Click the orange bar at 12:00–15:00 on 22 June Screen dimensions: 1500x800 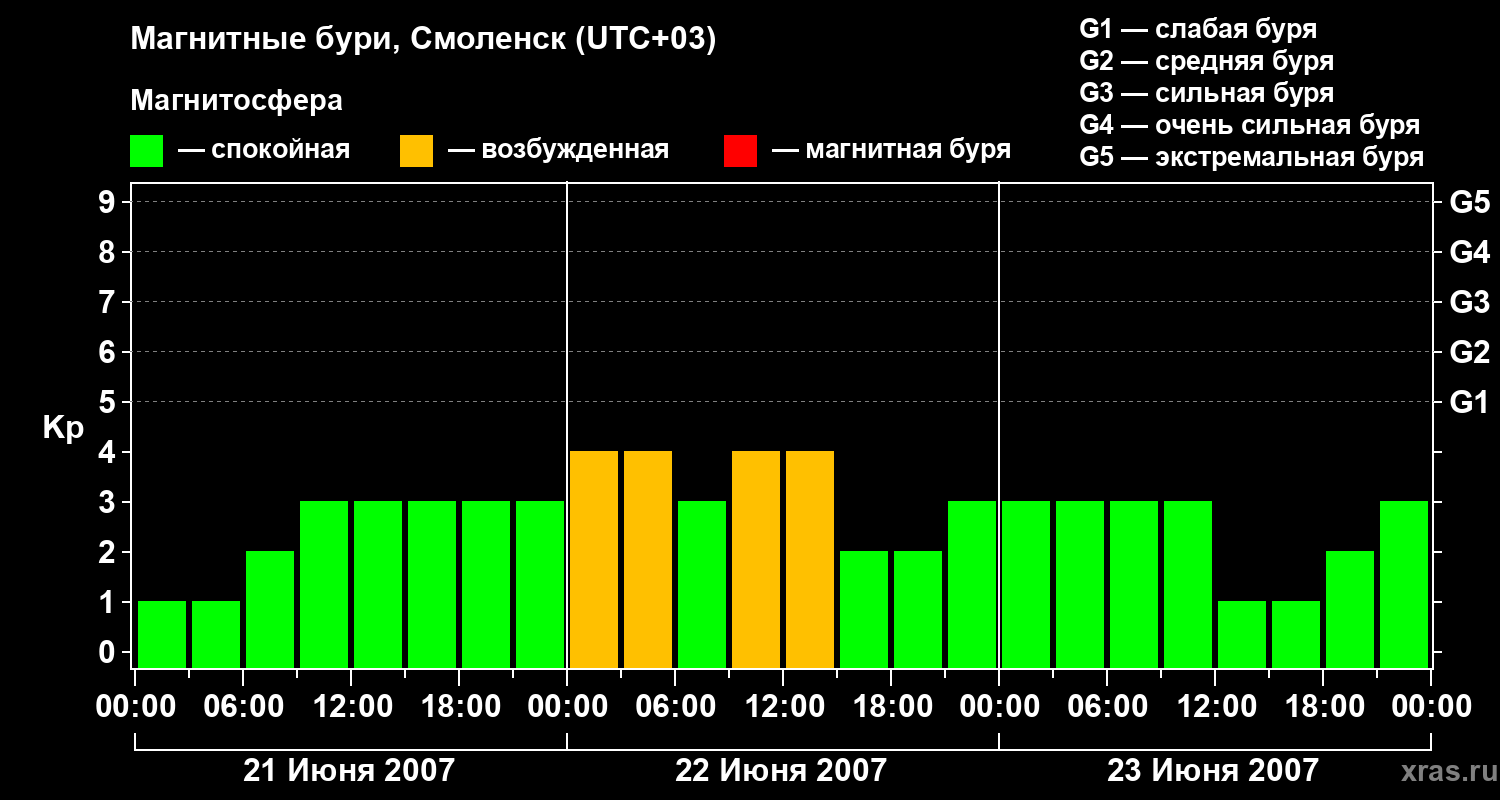(x=810, y=559)
